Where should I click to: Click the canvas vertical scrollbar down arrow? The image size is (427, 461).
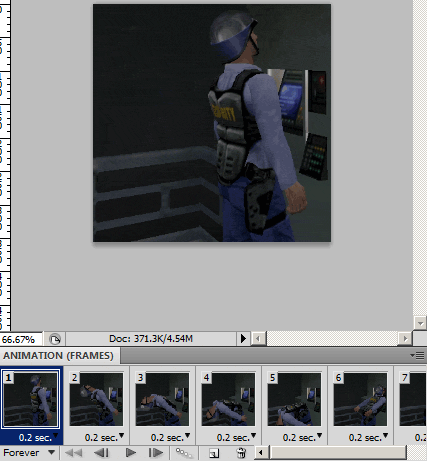click(x=420, y=323)
